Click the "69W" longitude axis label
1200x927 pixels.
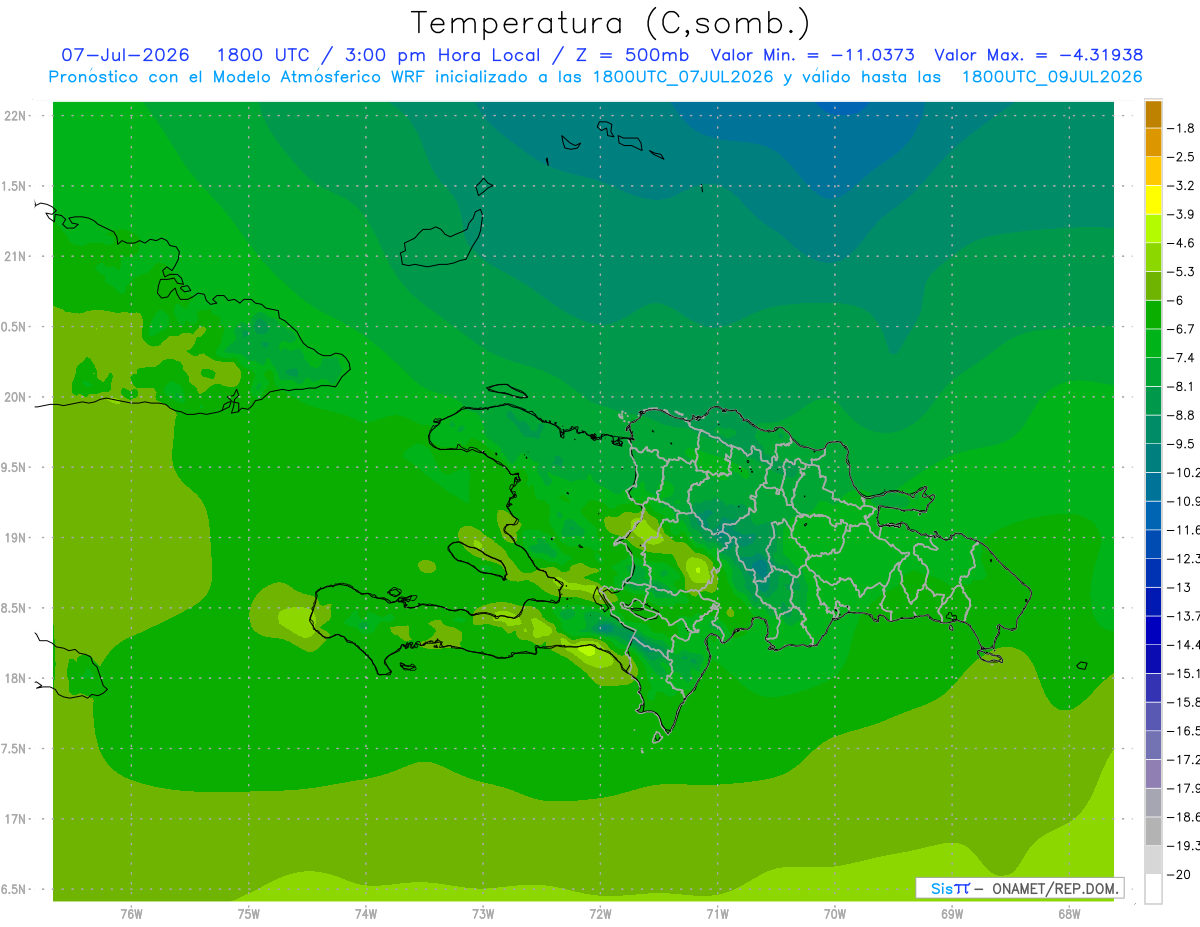click(x=952, y=913)
